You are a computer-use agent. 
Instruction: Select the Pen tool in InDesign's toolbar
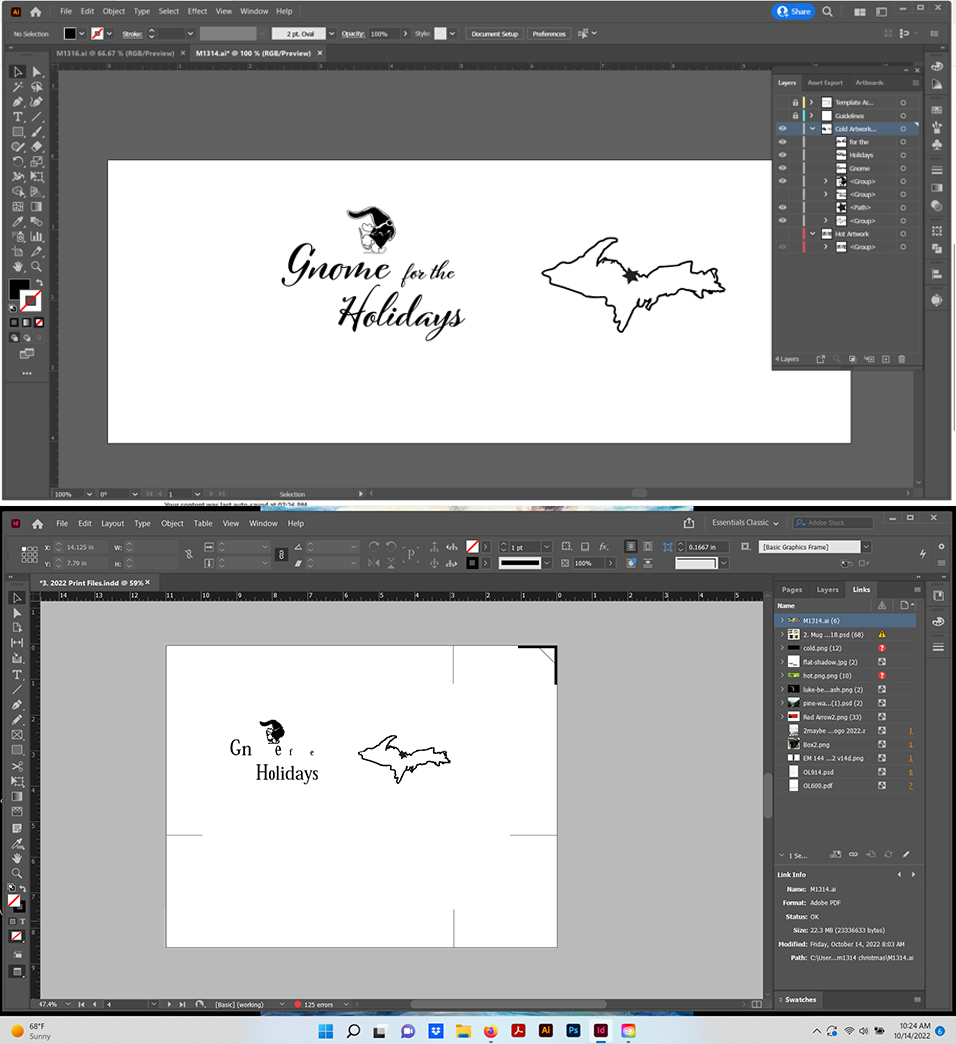pyautogui.click(x=17, y=704)
